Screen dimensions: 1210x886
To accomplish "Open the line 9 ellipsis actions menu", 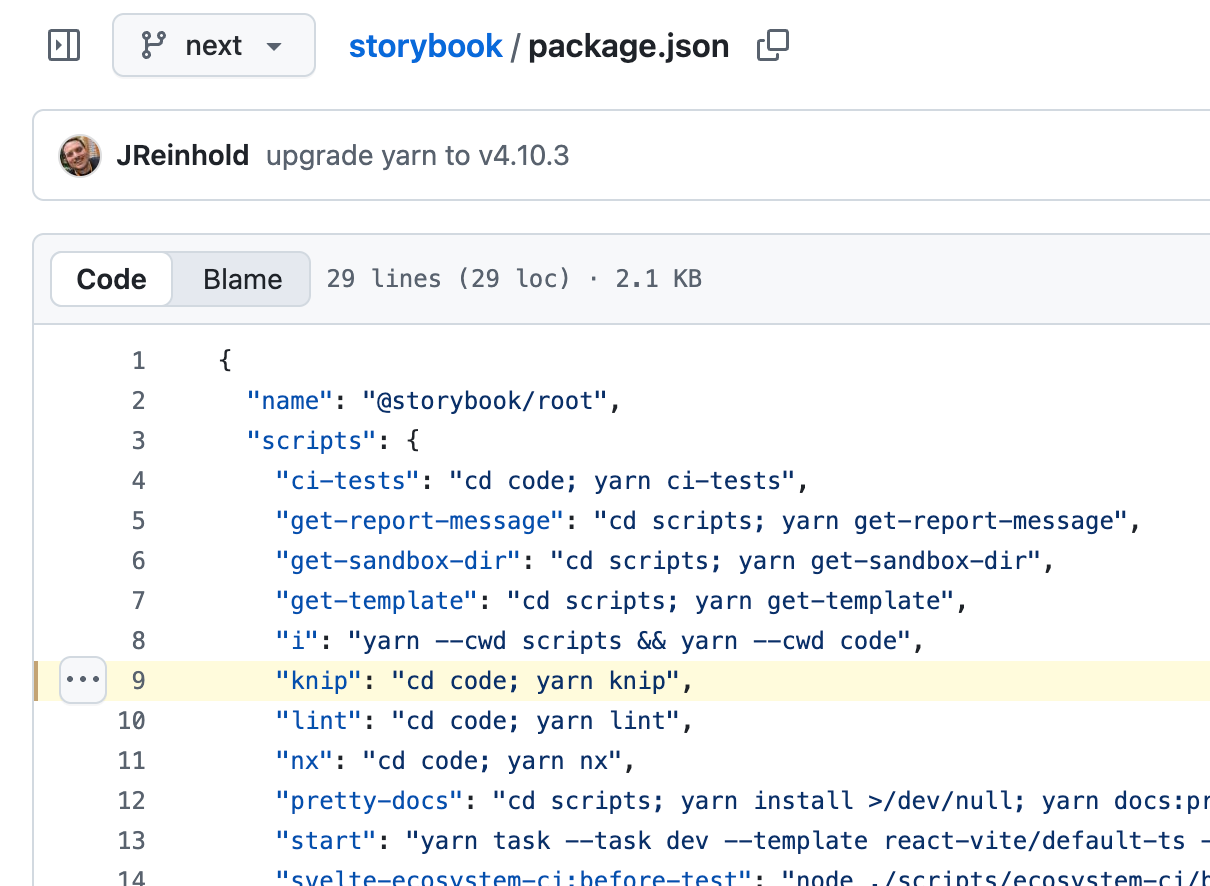I will tap(83, 680).
